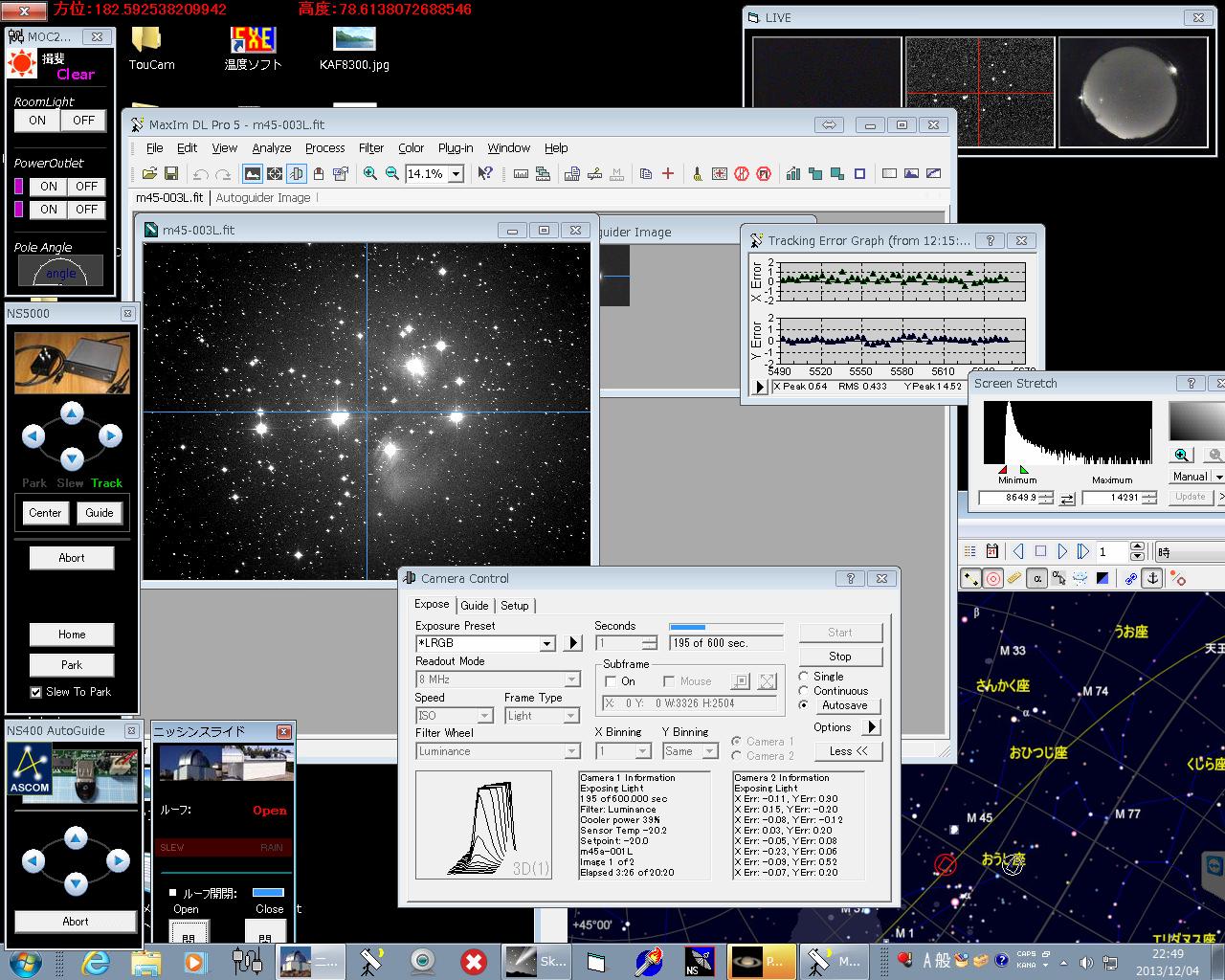The image size is (1225, 980).
Task: Open time unit 時 dropdown in planetarium
Action: [x=1191, y=552]
